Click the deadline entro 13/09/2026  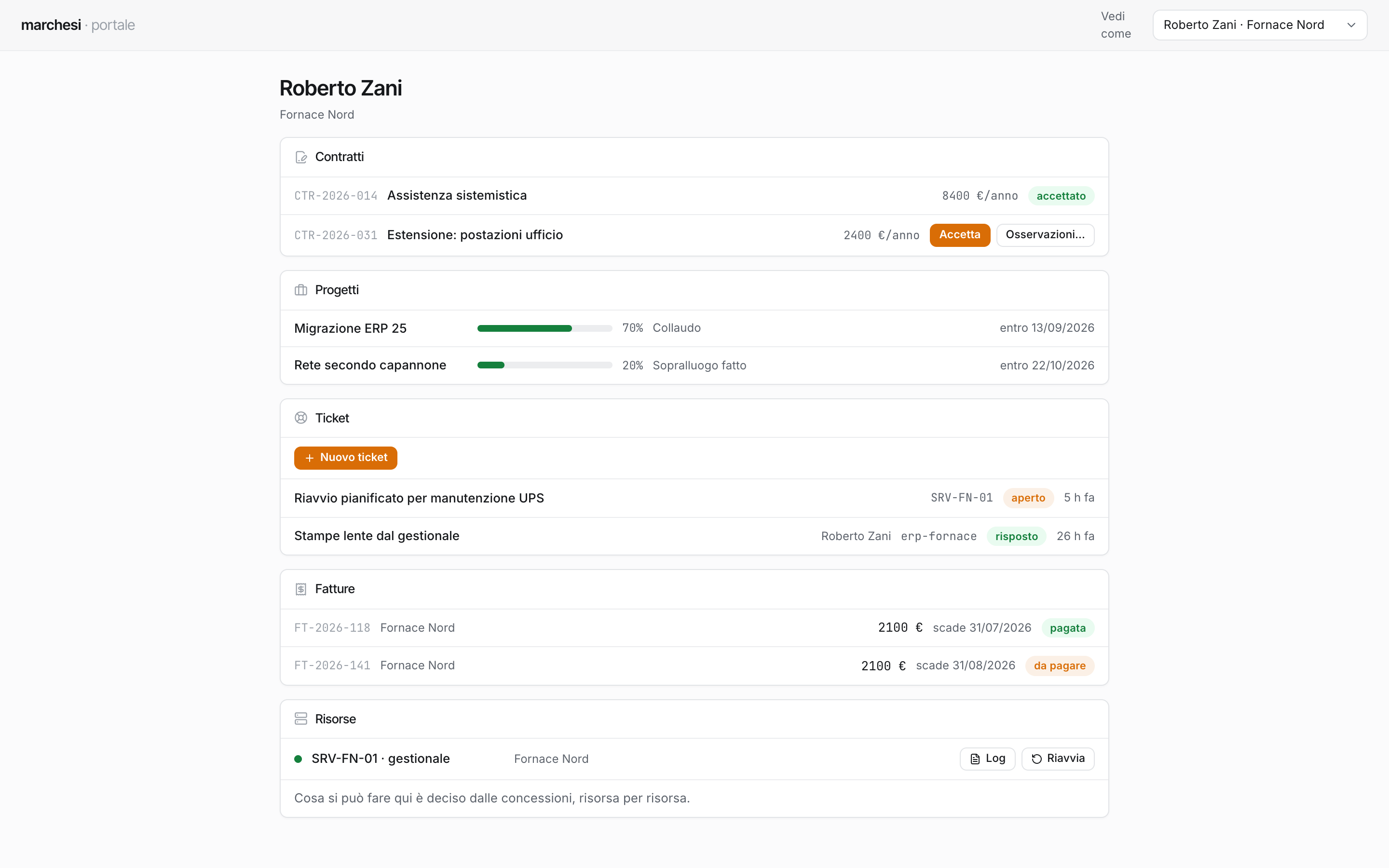(1047, 328)
